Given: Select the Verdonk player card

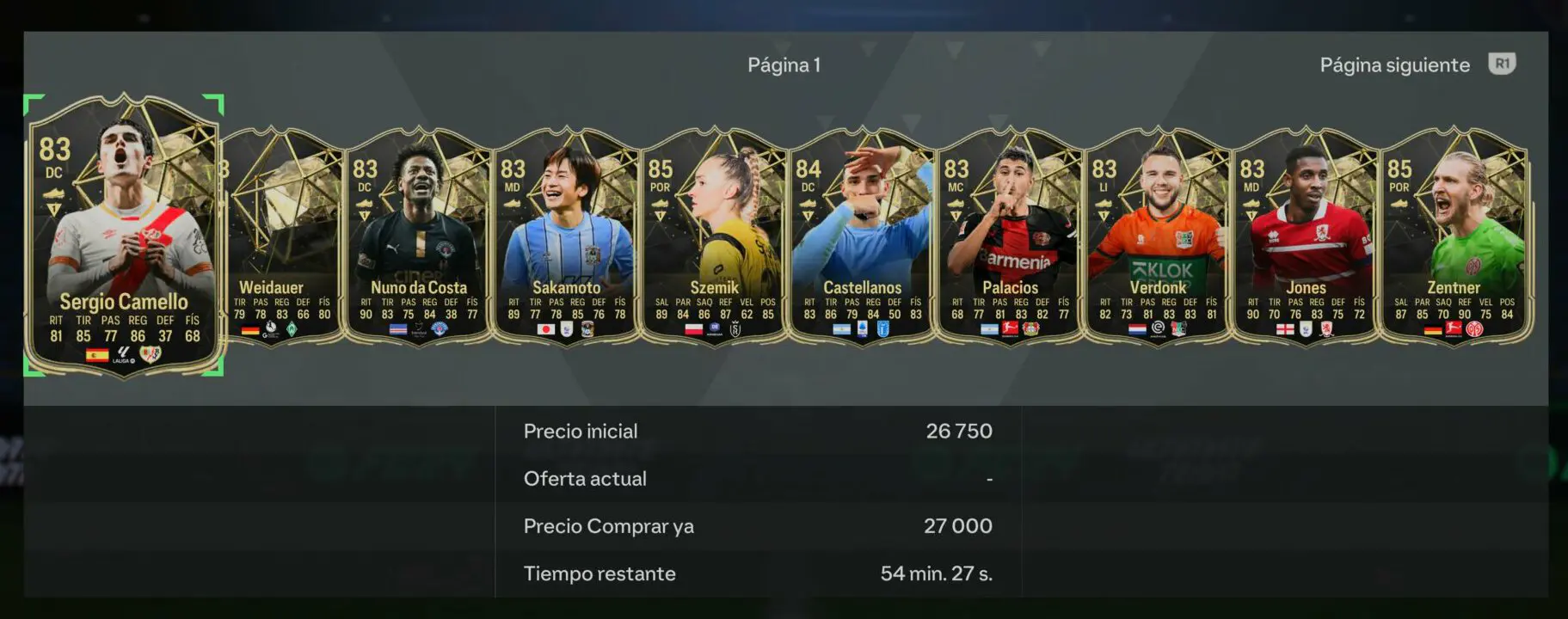Looking at the screenshot, I should (x=1158, y=236).
